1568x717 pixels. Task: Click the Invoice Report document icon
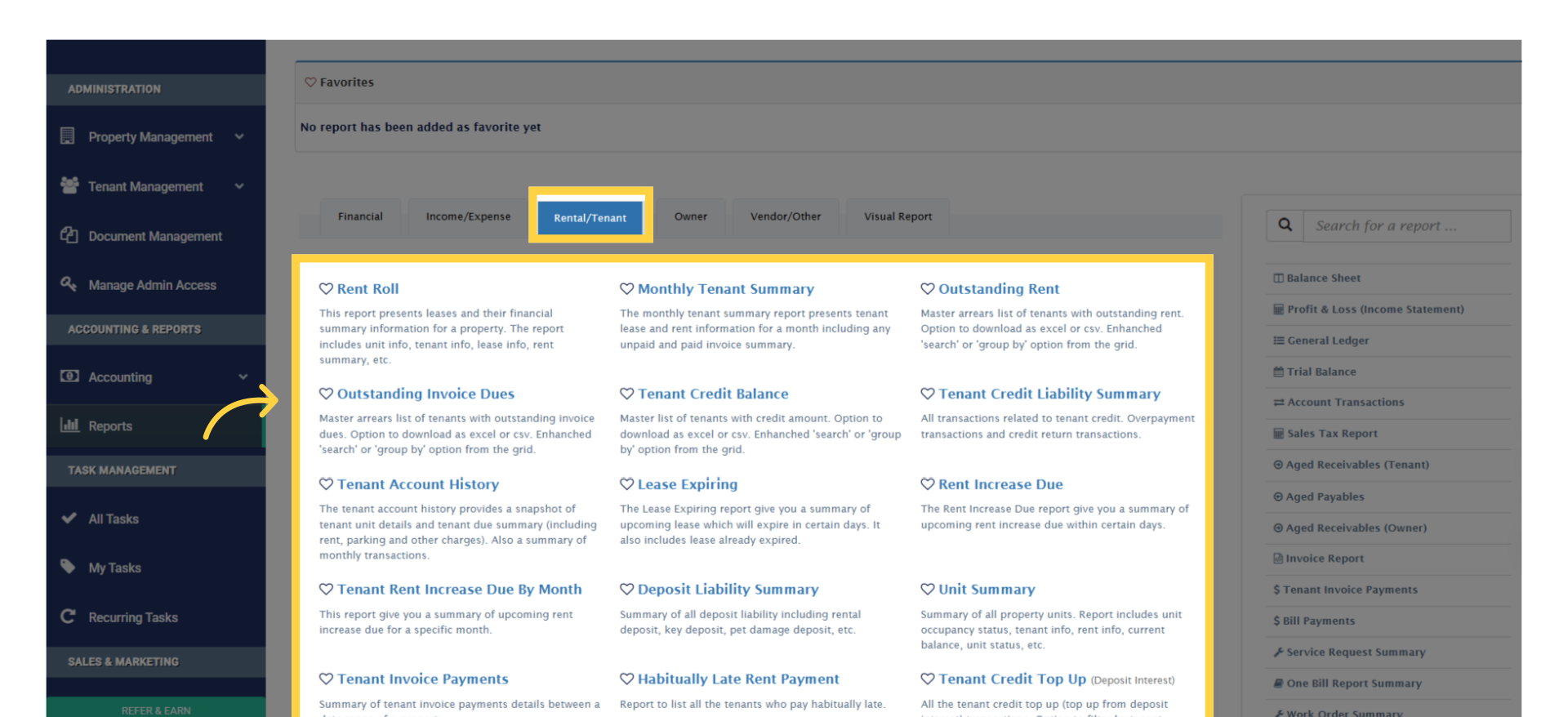pyautogui.click(x=1278, y=559)
